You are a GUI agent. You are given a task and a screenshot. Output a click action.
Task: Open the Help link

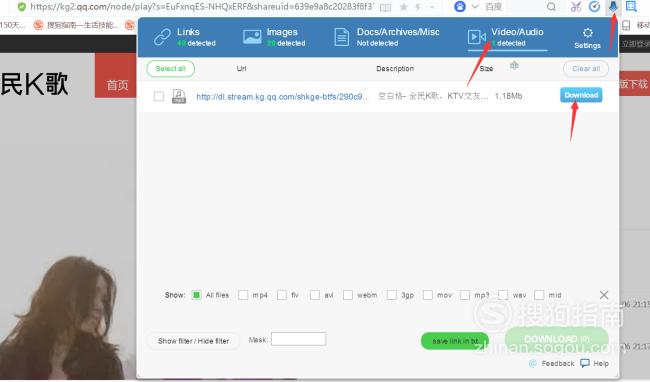click(x=601, y=363)
